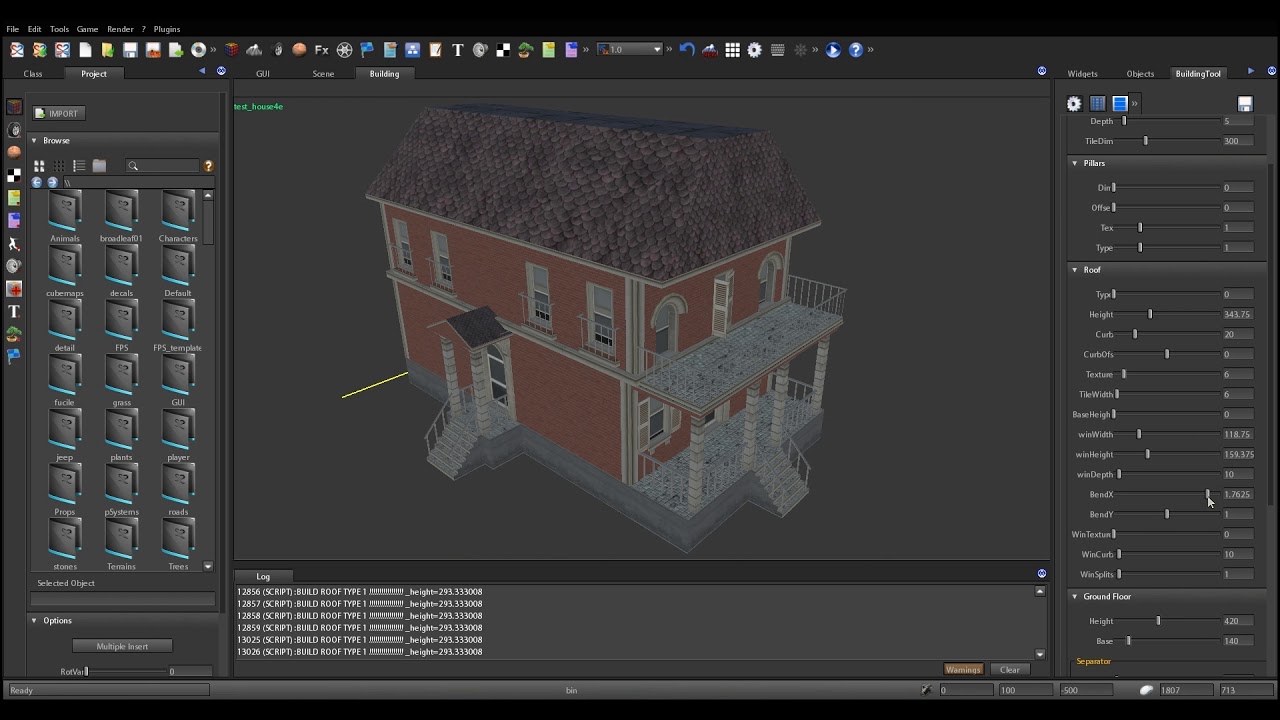Switch to the Class tab
1280x720 pixels.
[x=33, y=74]
